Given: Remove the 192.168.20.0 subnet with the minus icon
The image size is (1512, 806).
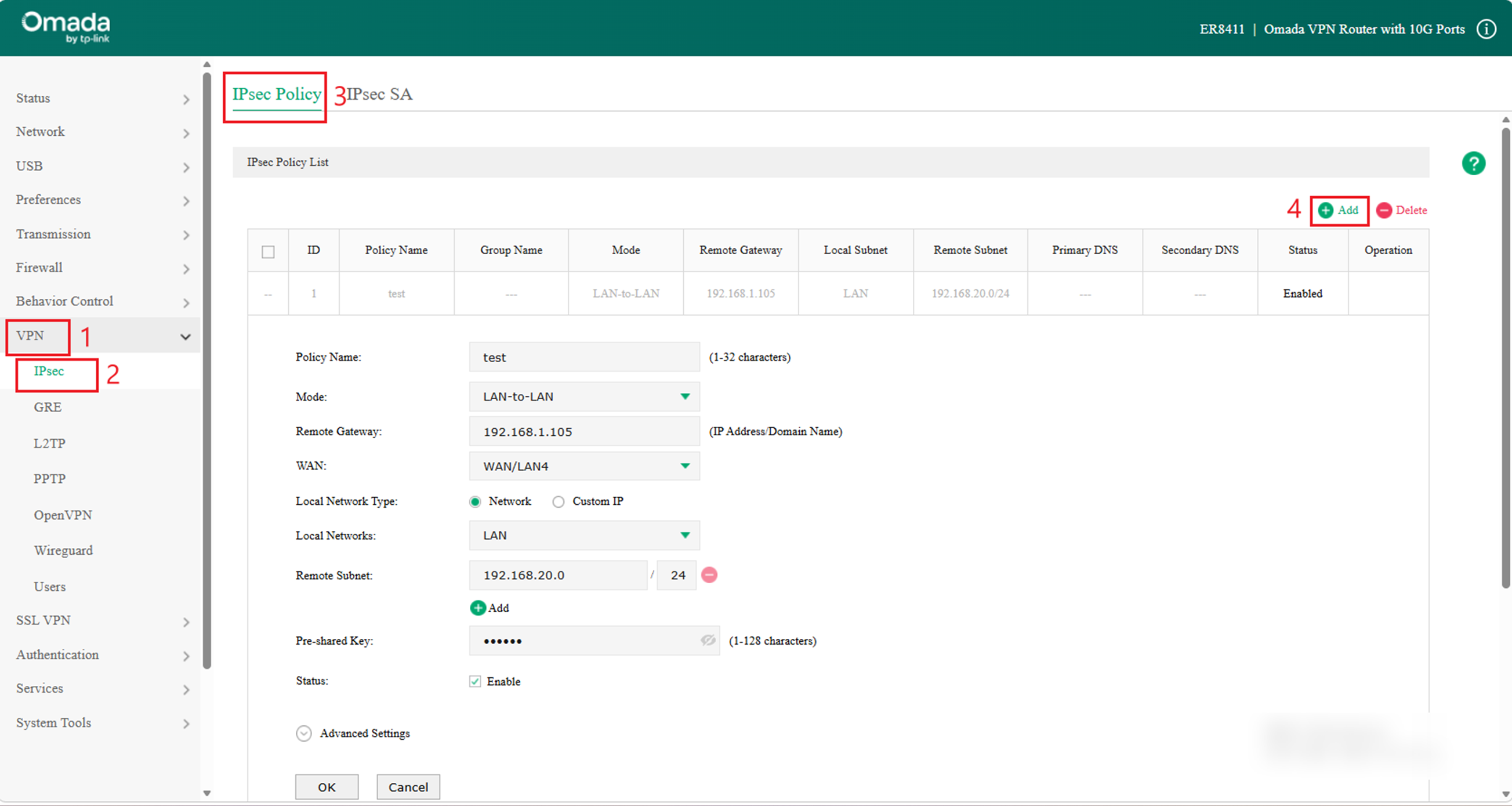Looking at the screenshot, I should click(709, 575).
